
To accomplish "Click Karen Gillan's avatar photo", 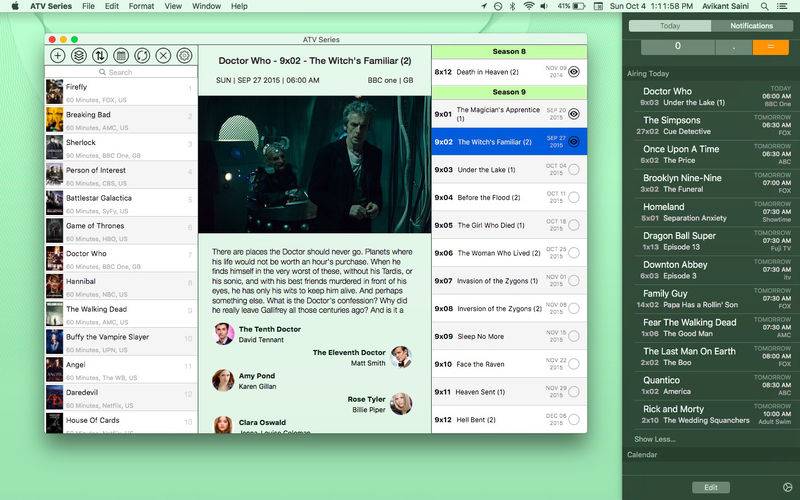I will click(x=223, y=380).
